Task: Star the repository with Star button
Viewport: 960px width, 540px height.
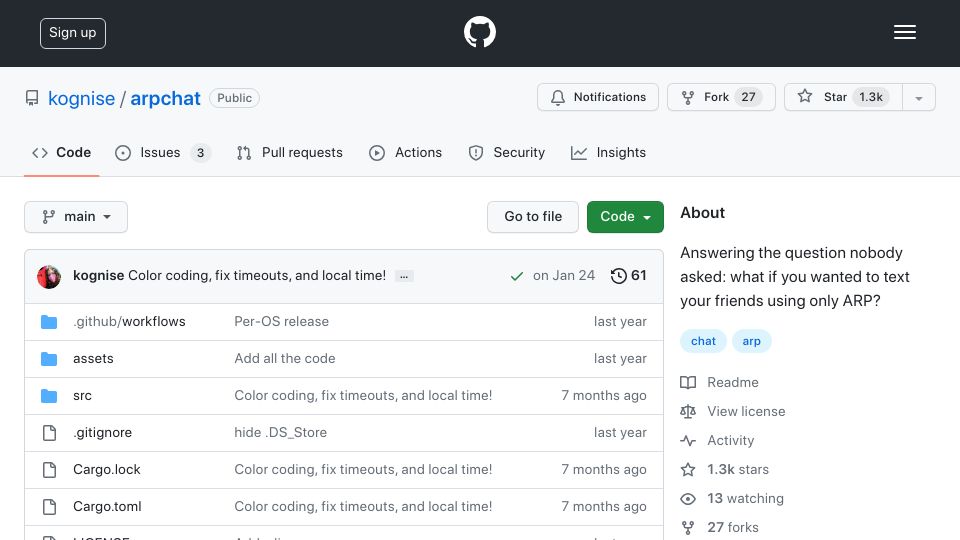Action: (x=843, y=97)
